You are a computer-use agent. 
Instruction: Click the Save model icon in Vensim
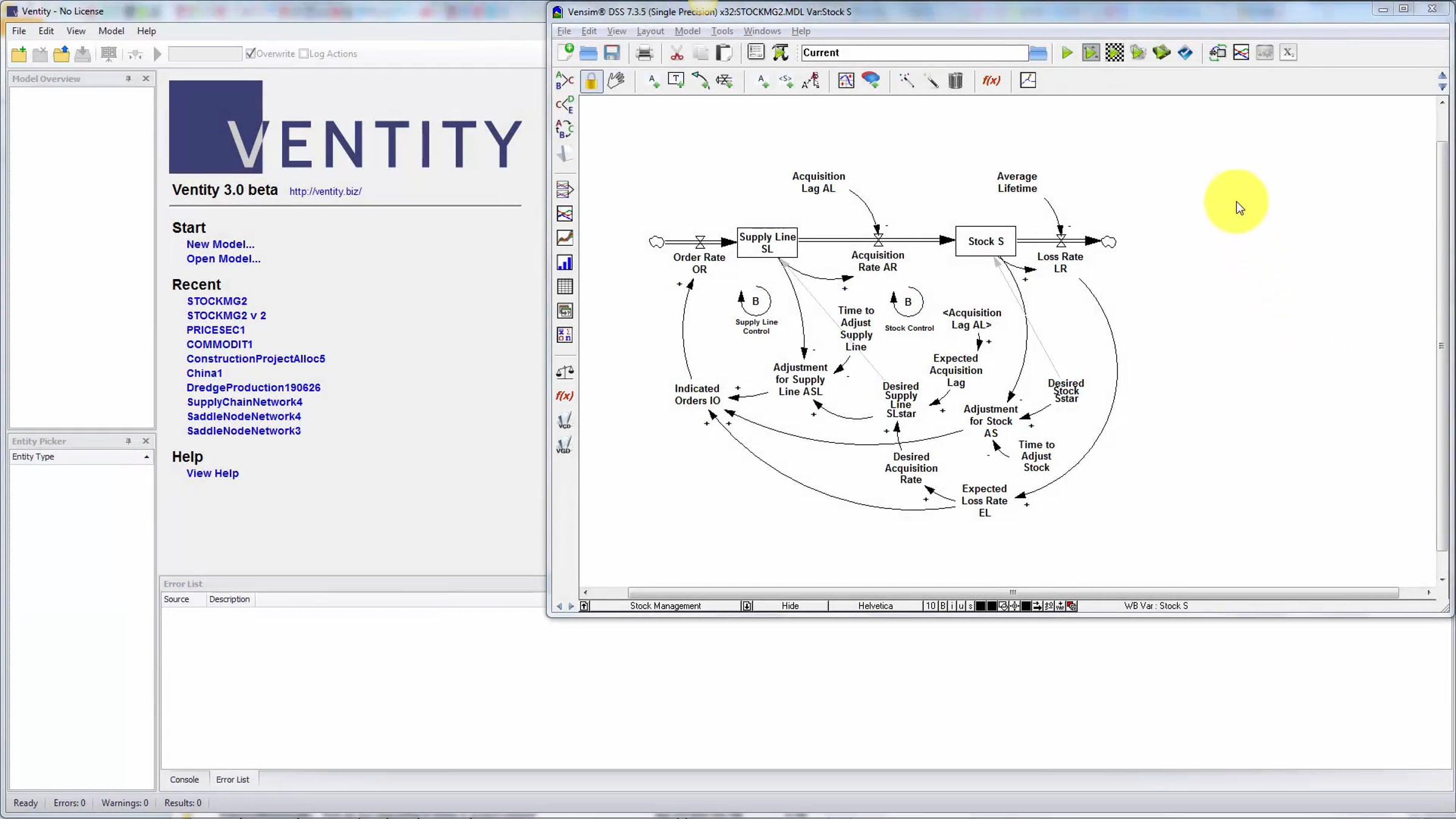(612, 53)
